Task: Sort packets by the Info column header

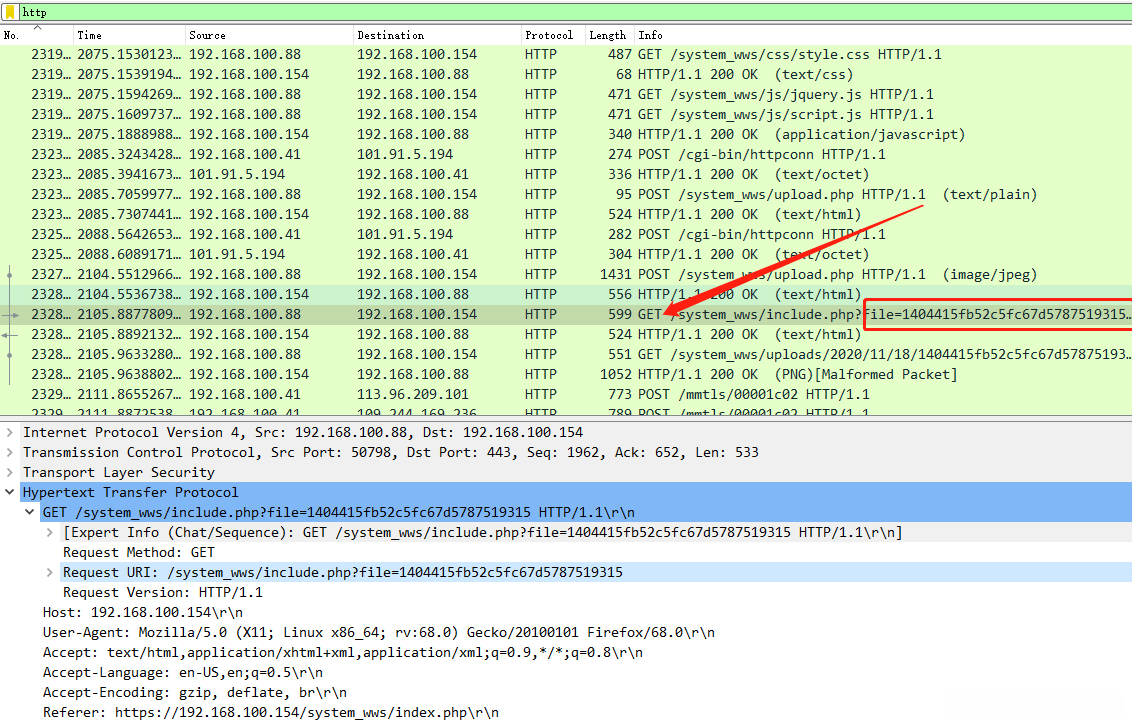Action: [x=883, y=35]
